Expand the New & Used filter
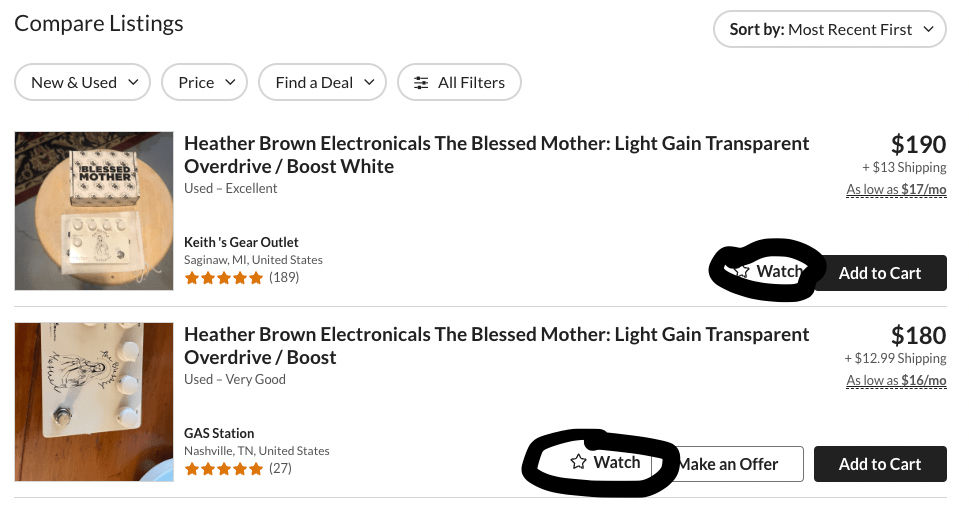Image resolution: width=969 pixels, height=508 pixels. tap(82, 83)
